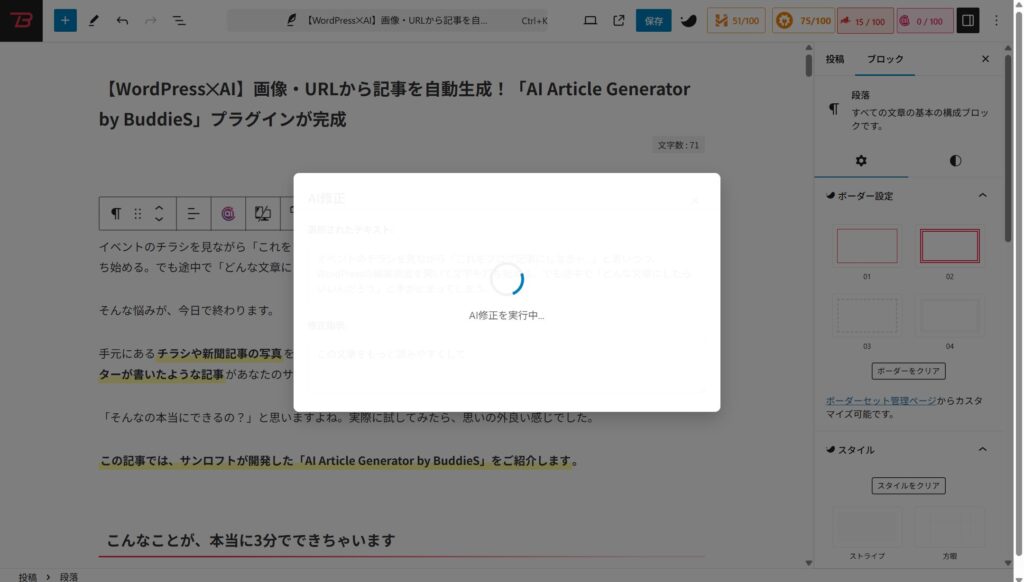Switch to the ブロック tab
Screen dimensions: 1024x582
click(x=885, y=59)
